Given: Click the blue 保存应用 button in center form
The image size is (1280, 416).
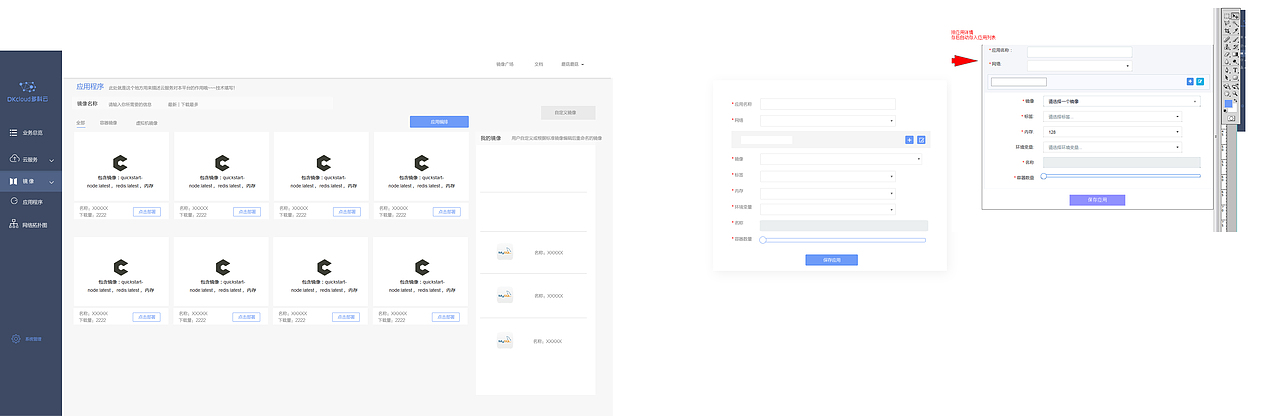Looking at the screenshot, I should pyautogui.click(x=831, y=260).
